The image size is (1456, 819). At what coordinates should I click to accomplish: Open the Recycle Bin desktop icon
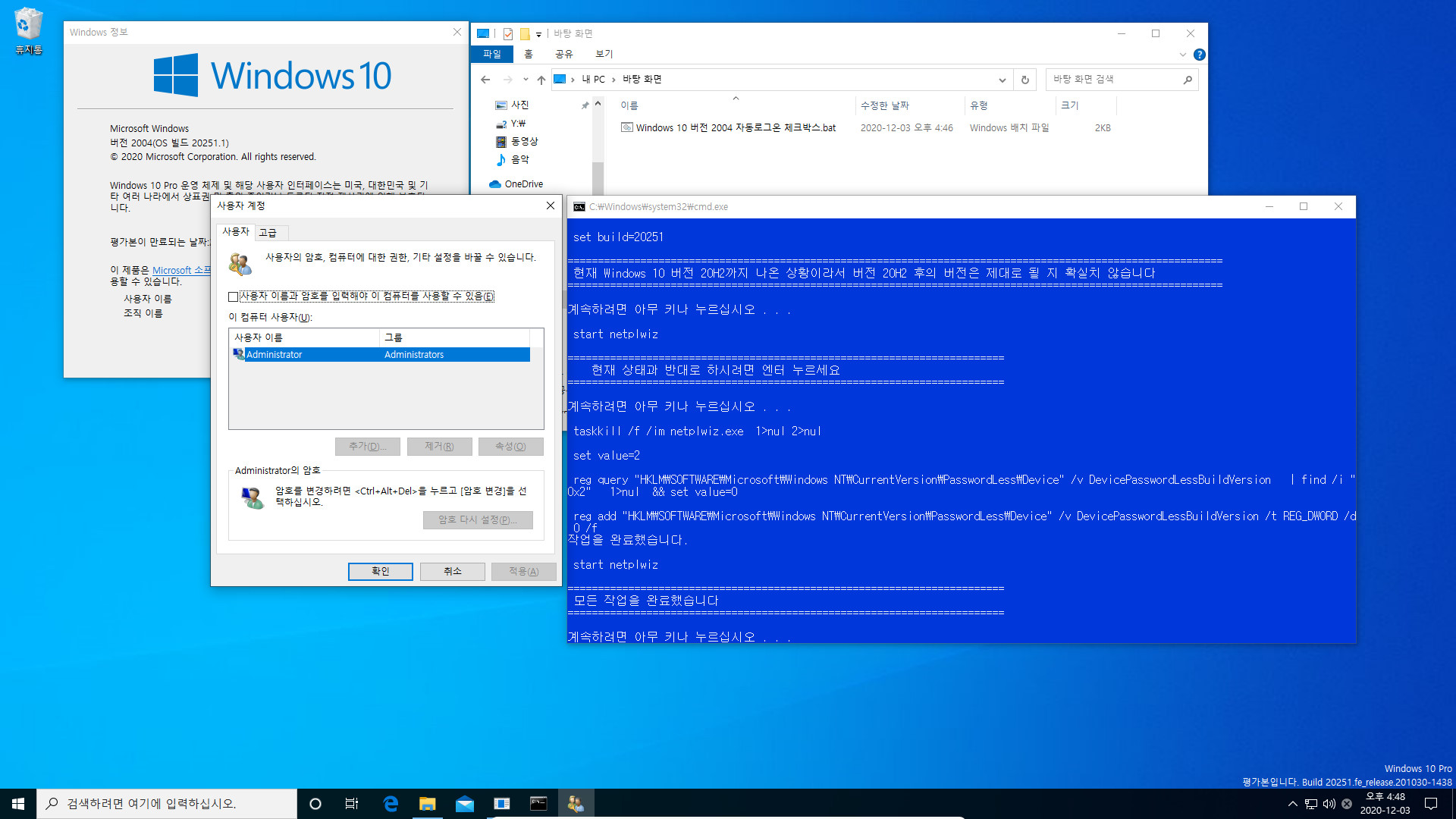point(29,32)
